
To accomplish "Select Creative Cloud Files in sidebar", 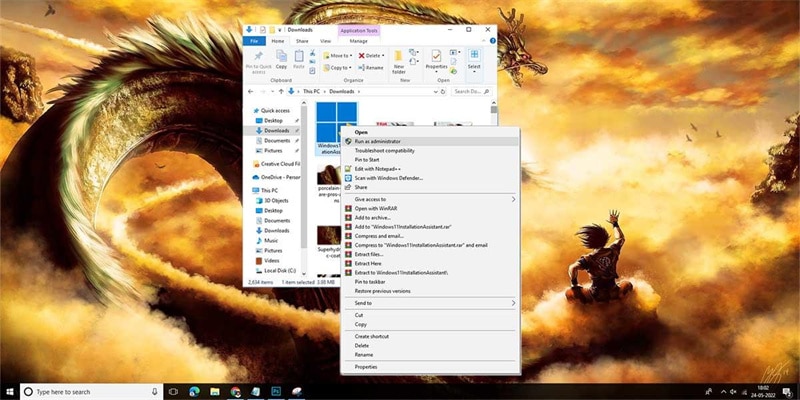I will [x=276, y=164].
